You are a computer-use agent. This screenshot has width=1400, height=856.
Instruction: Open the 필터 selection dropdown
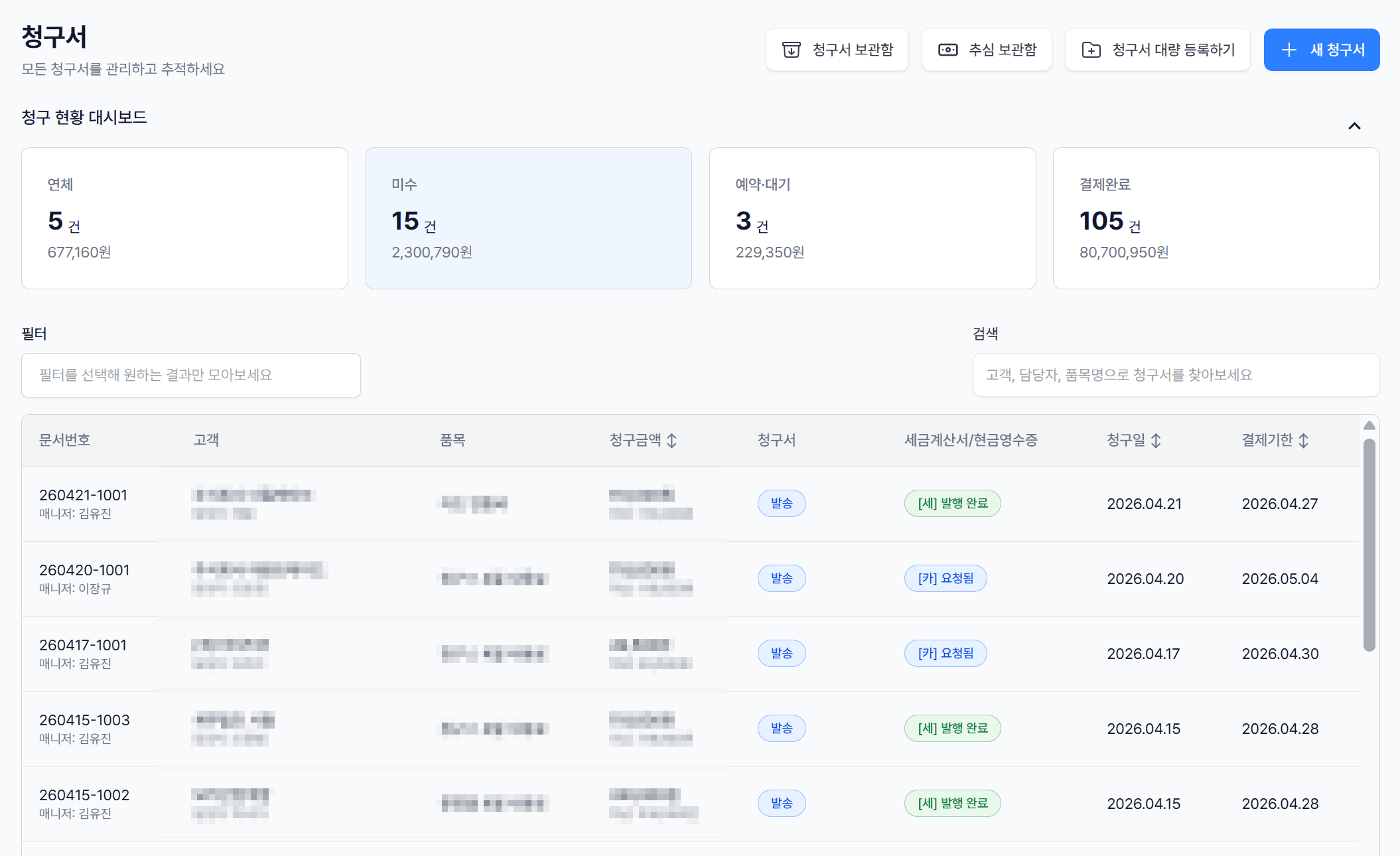tap(191, 375)
